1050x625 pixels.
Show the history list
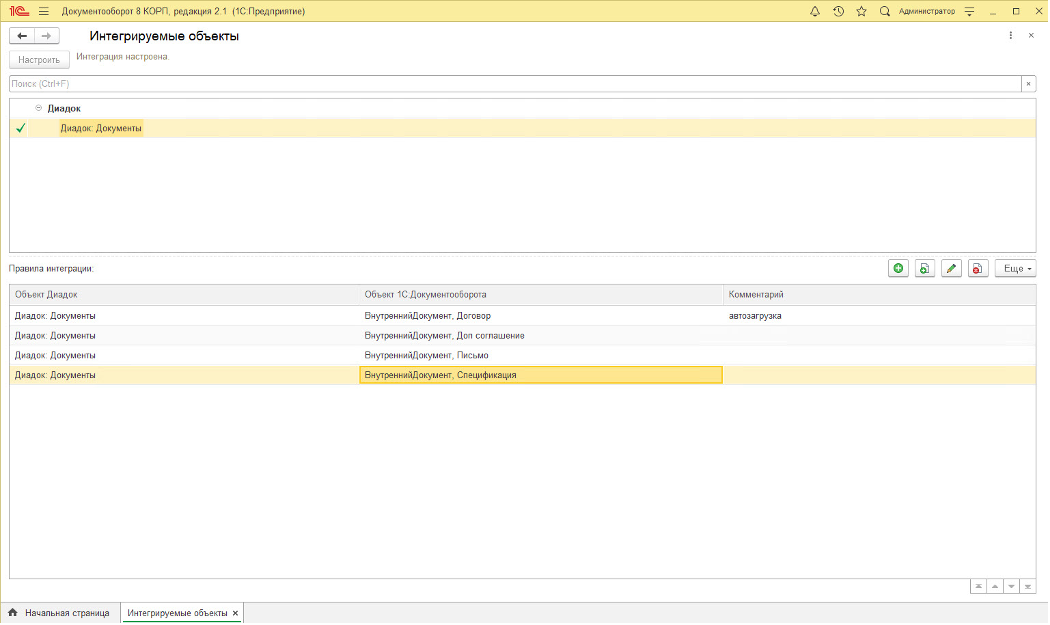click(x=838, y=11)
